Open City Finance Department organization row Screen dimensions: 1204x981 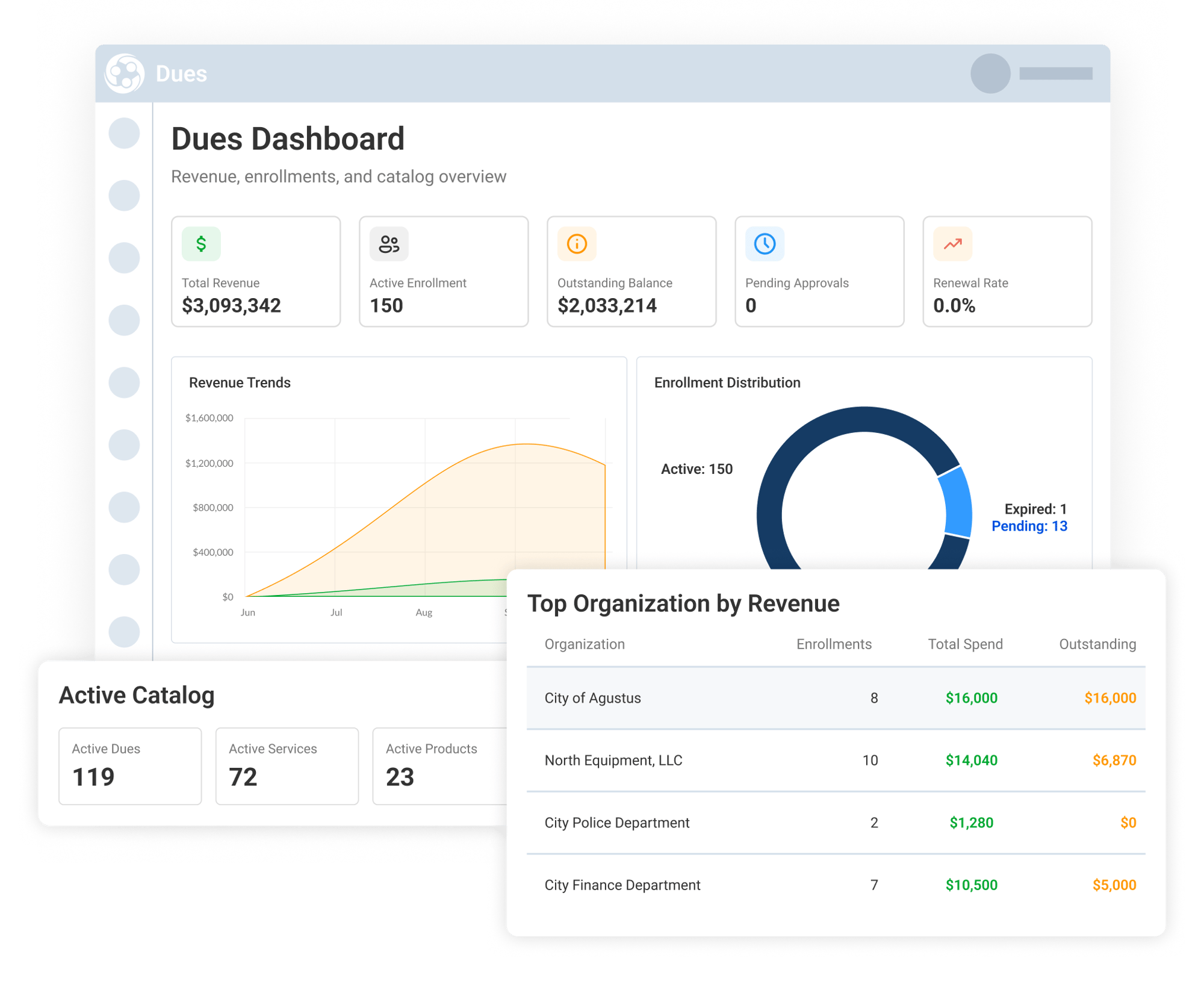click(836, 885)
